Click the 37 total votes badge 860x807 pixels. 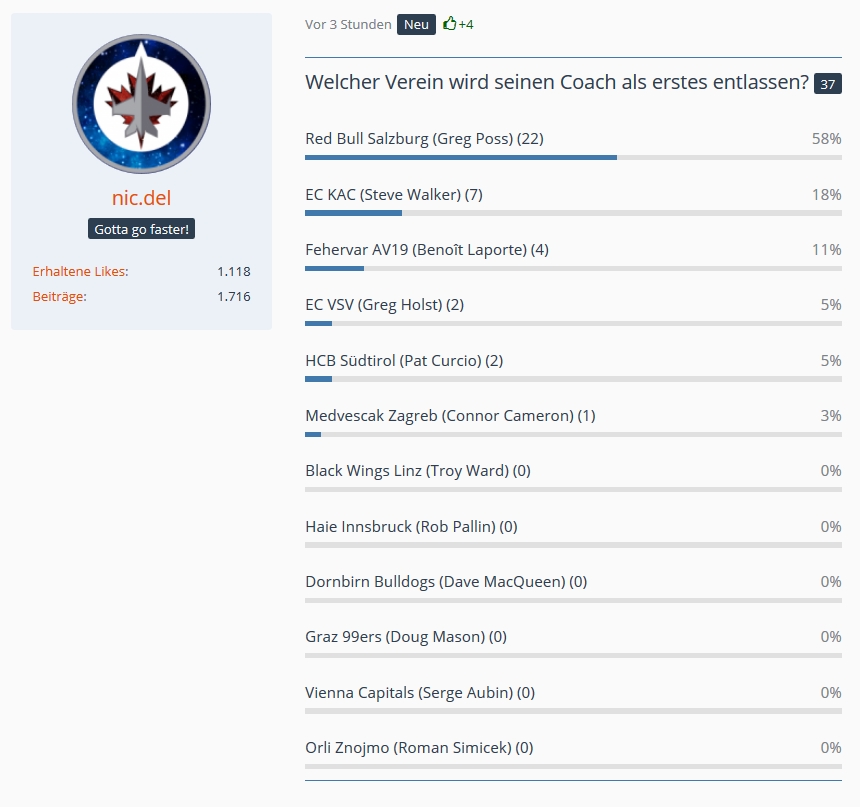pos(827,84)
